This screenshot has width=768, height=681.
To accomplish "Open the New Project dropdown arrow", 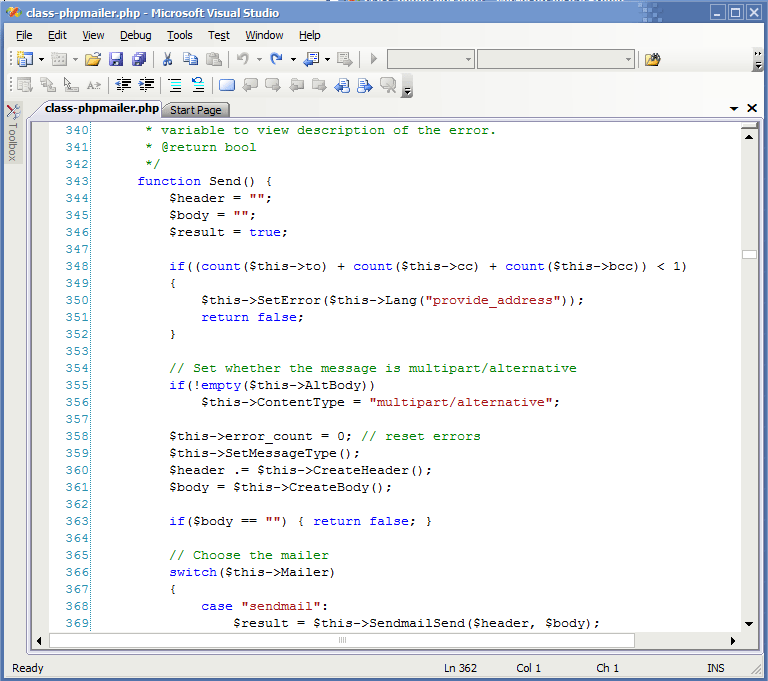I will pos(41,60).
